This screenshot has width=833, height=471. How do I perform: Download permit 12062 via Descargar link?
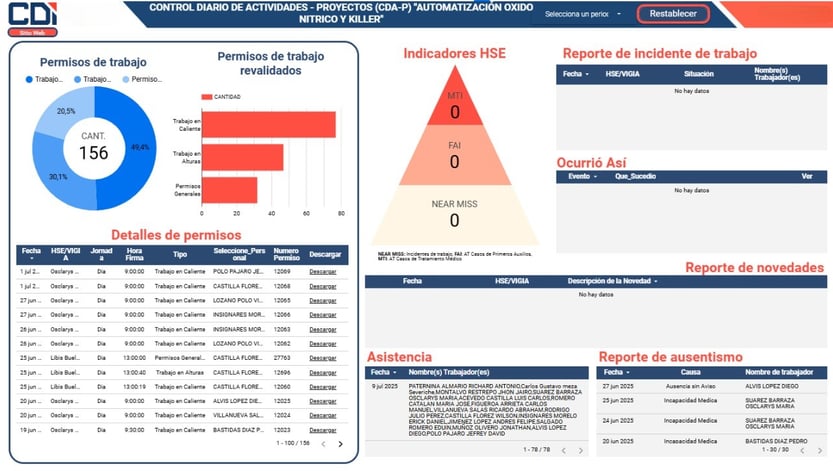[x=323, y=344]
